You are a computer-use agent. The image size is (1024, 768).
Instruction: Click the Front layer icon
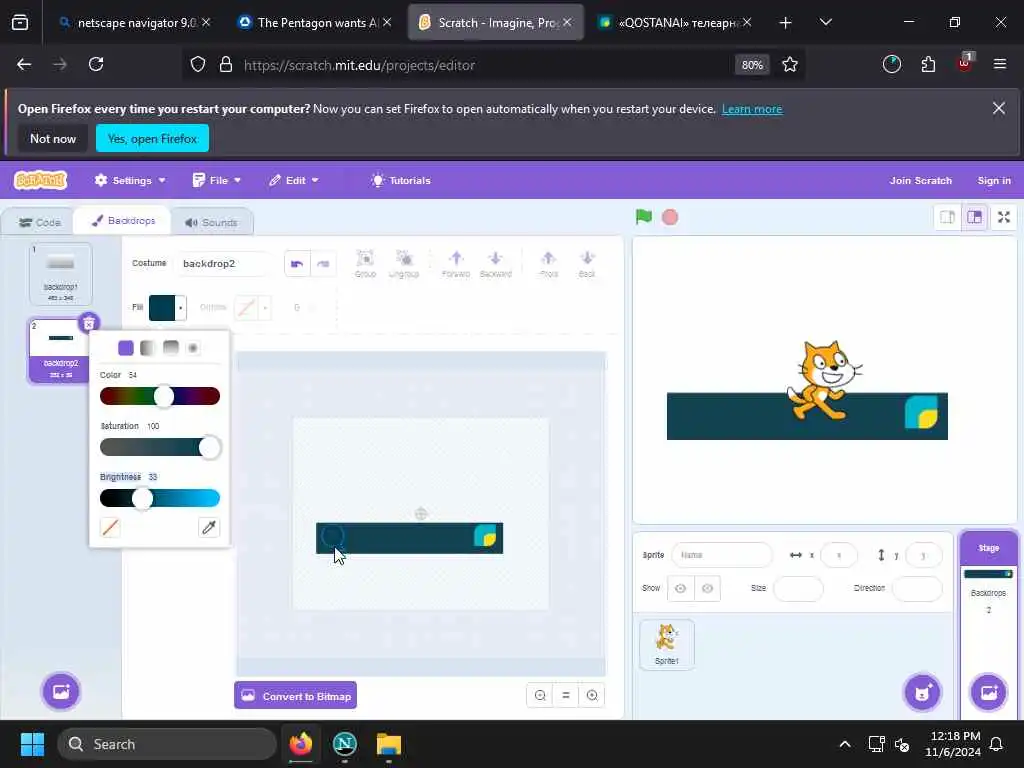[549, 264]
